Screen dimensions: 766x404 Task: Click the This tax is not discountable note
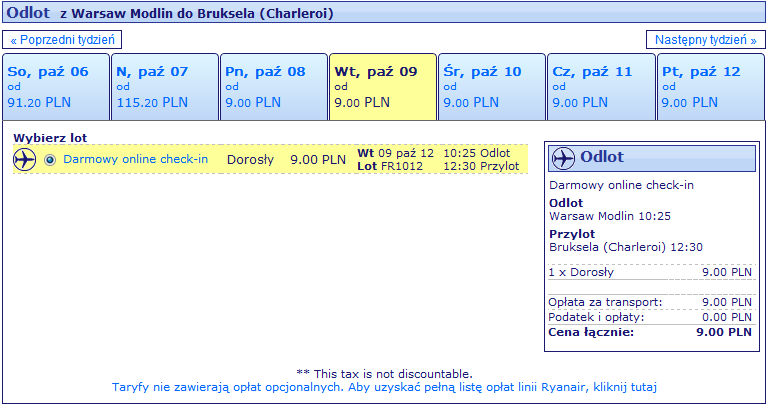click(384, 375)
